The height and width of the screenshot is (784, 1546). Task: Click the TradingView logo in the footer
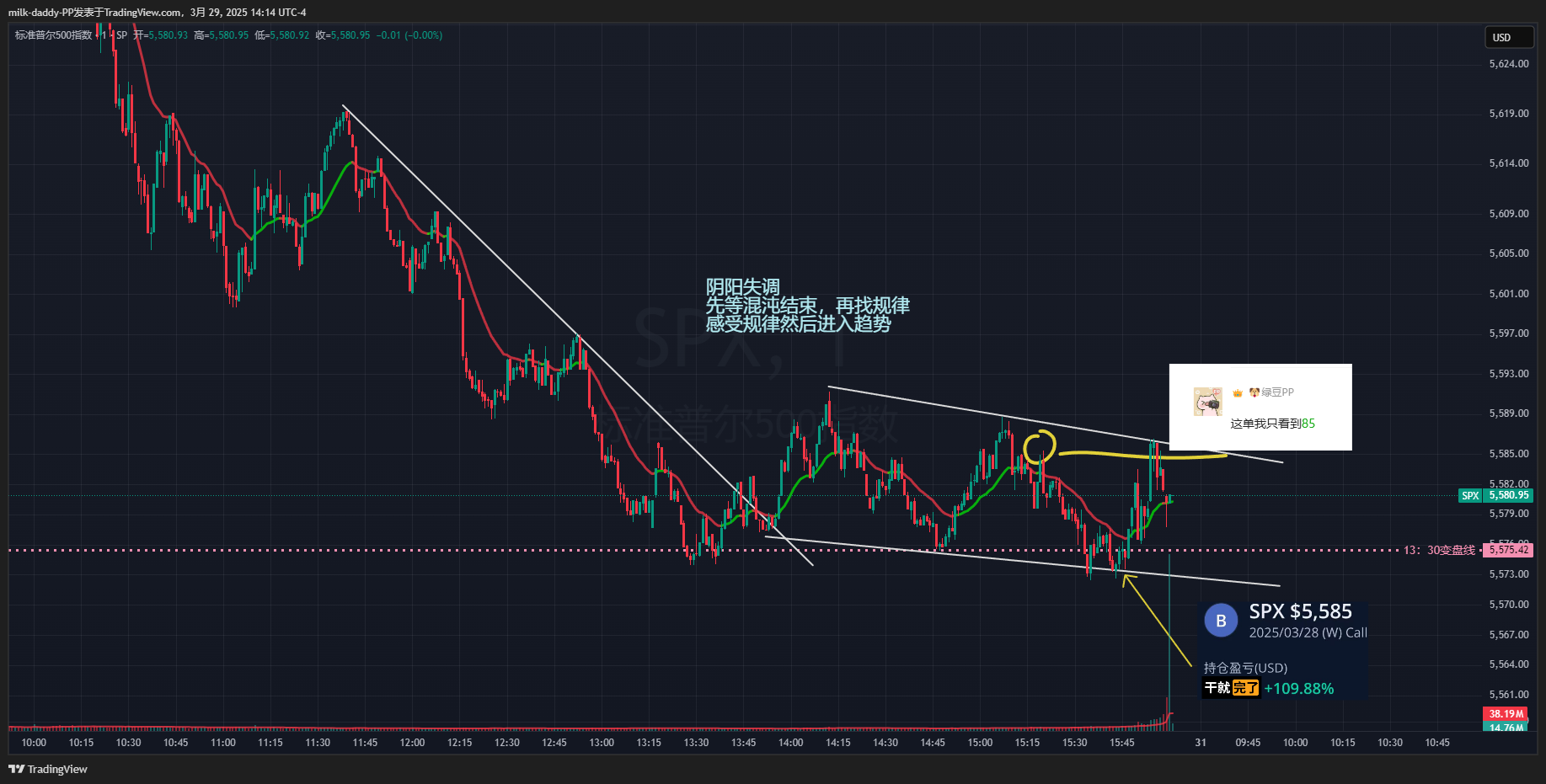[x=48, y=769]
